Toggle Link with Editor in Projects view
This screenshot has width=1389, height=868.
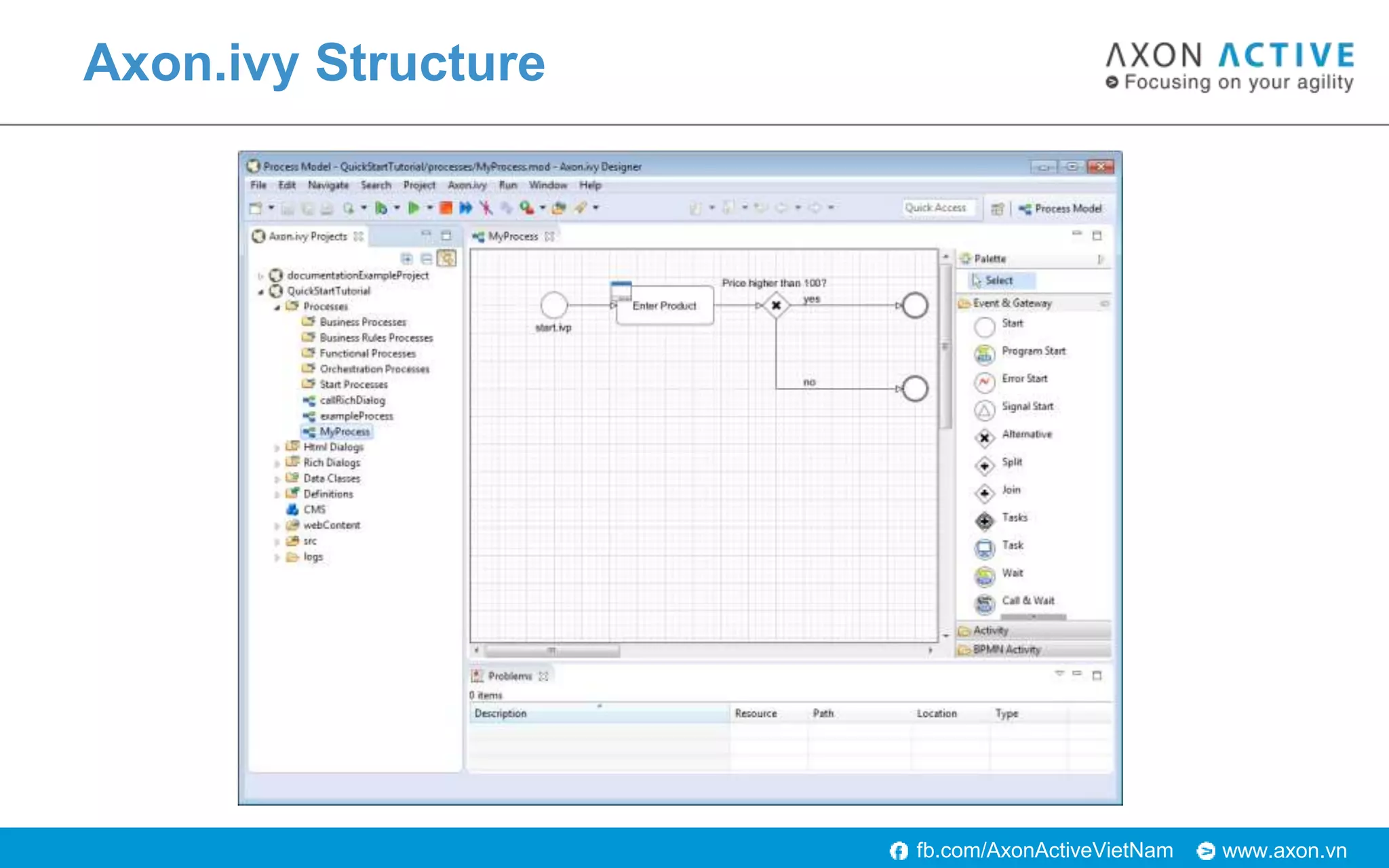coord(446,258)
